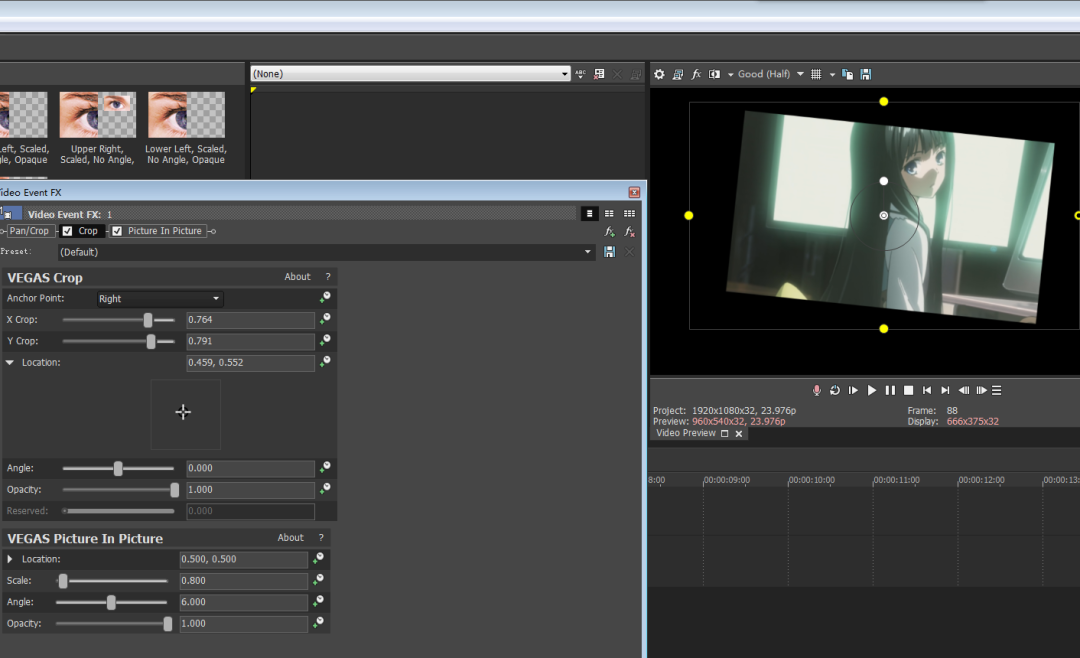The width and height of the screenshot is (1080, 658).
Task: Disable the Crop effect checkbox
Action: point(68,231)
